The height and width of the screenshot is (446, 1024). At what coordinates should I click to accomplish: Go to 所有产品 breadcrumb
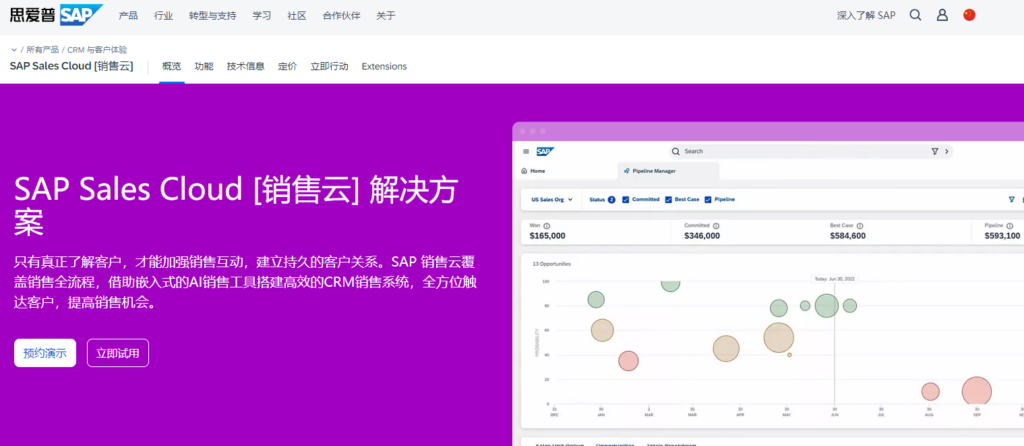point(42,50)
